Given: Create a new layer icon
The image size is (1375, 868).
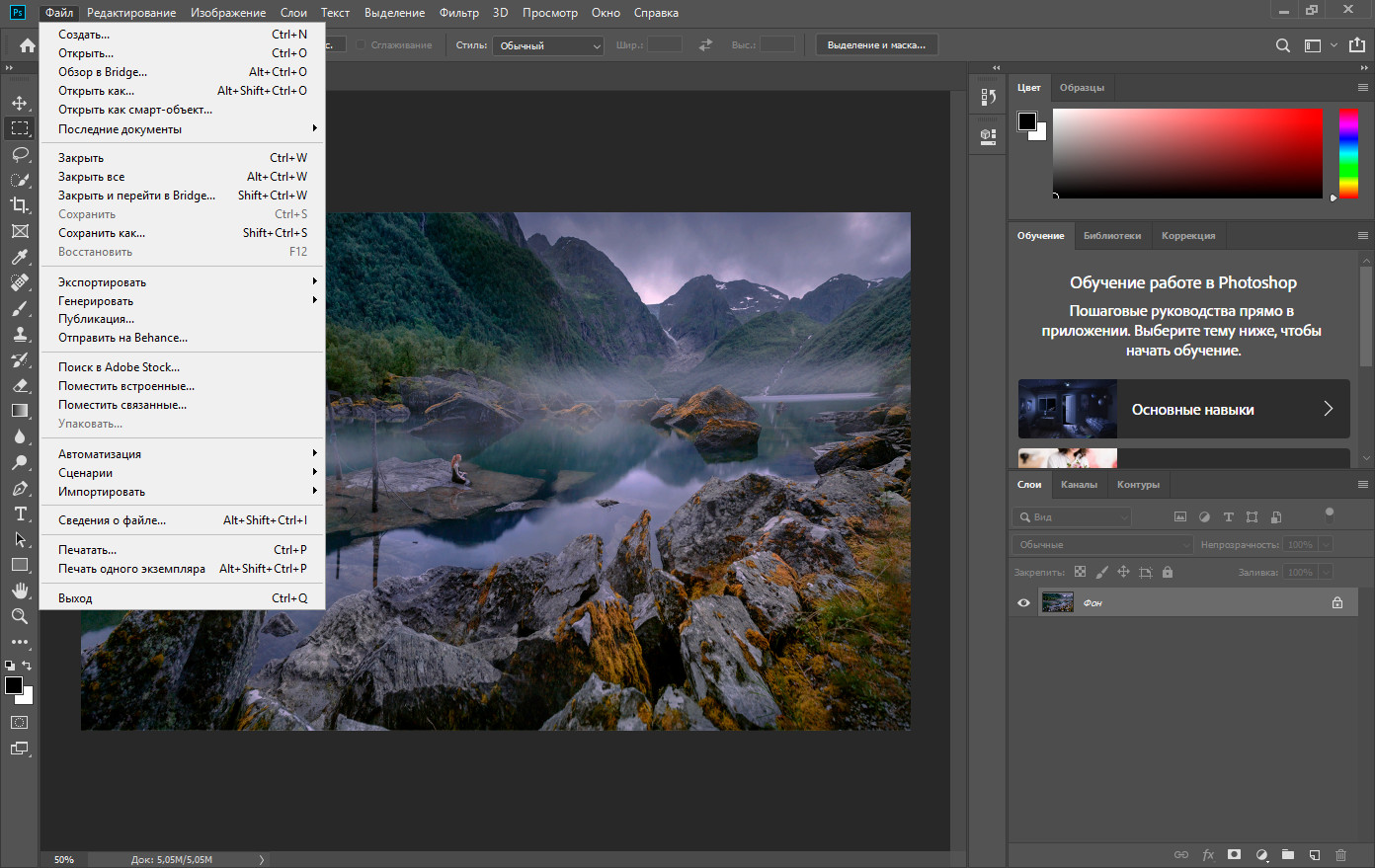Looking at the screenshot, I should coord(1315,854).
